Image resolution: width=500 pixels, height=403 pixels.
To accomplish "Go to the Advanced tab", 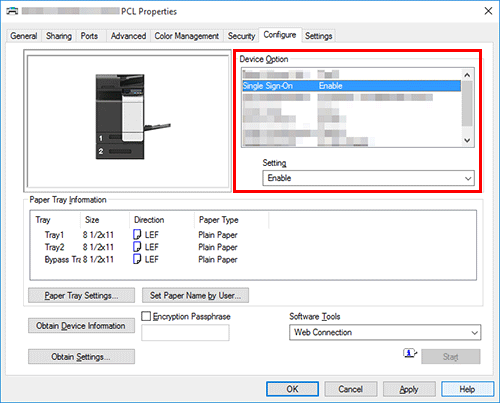I will tap(128, 36).
